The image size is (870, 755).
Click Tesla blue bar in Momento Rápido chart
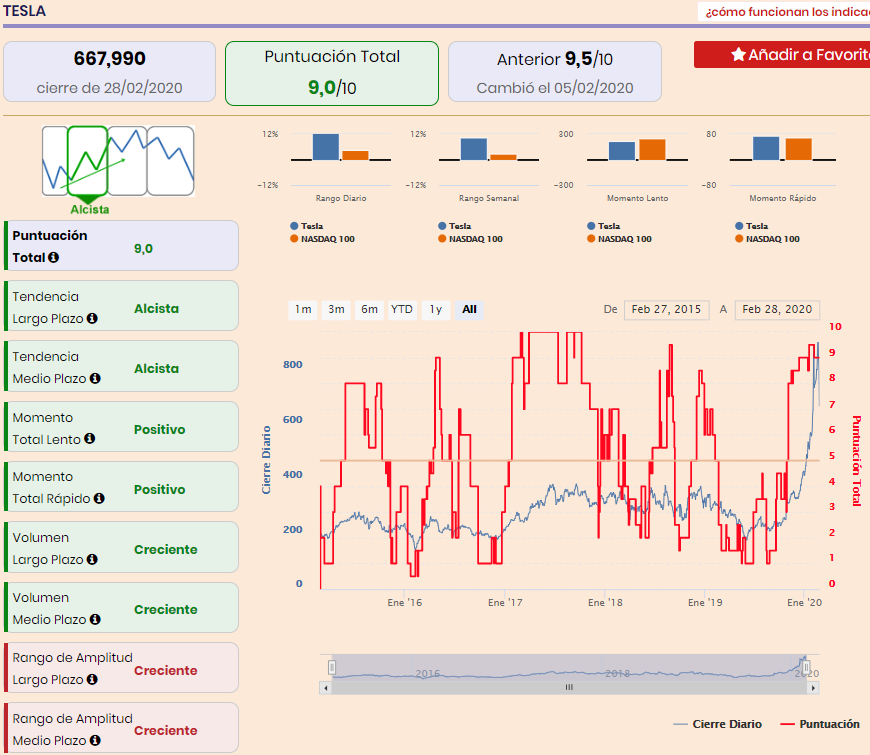click(766, 149)
